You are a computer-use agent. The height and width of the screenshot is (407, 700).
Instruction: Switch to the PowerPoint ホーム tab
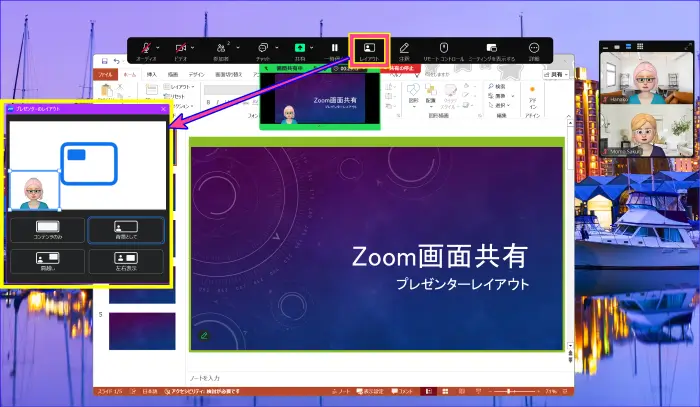click(x=129, y=75)
